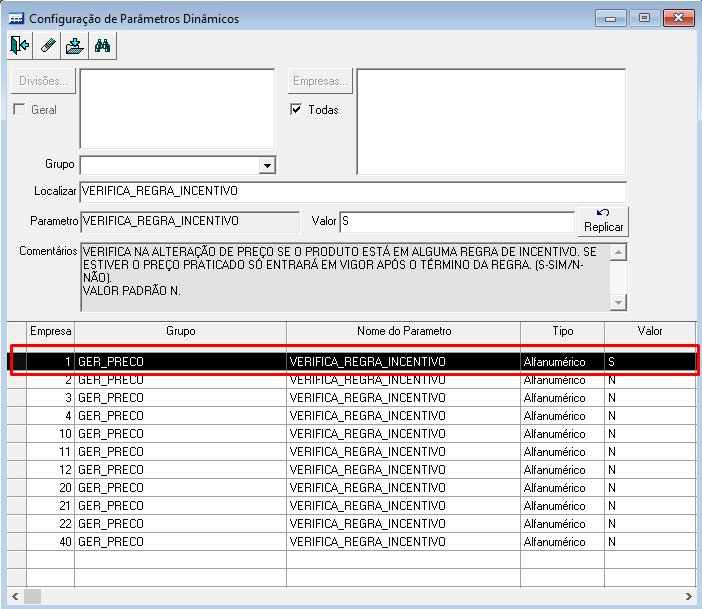
Task: Select the row for Empresa 4
Action: (351, 416)
